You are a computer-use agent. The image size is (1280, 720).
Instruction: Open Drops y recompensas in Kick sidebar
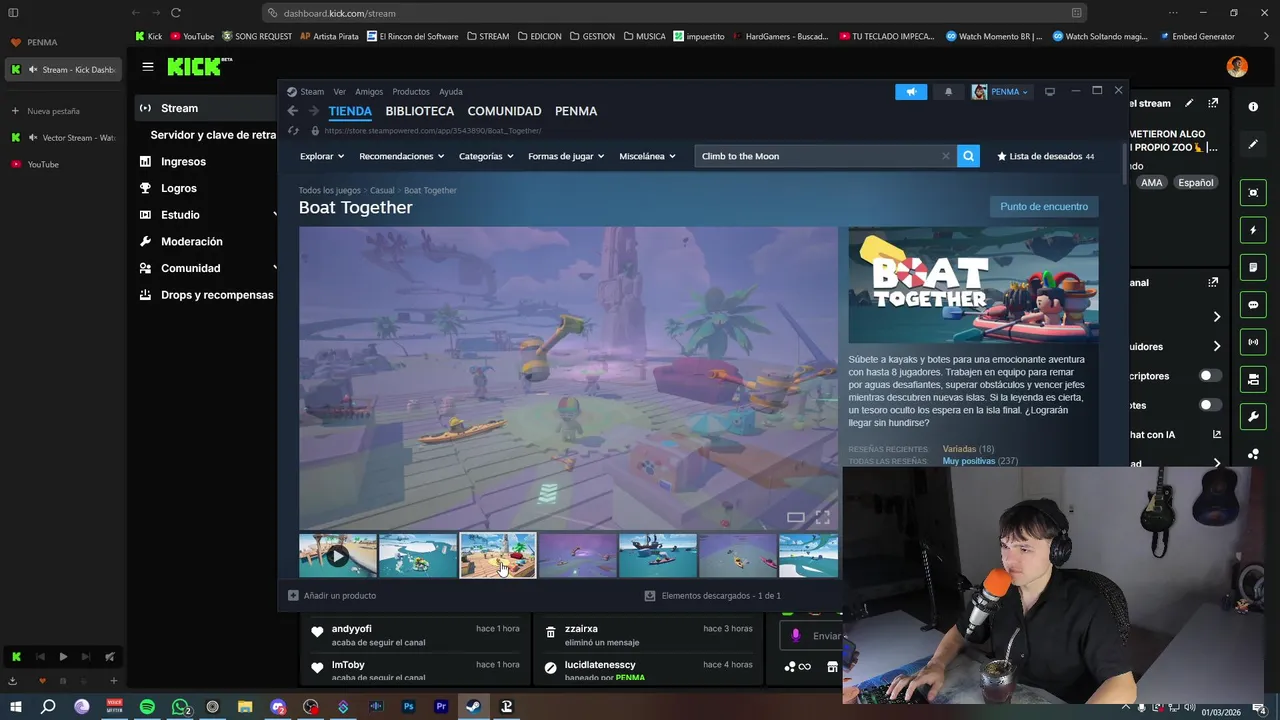(217, 295)
